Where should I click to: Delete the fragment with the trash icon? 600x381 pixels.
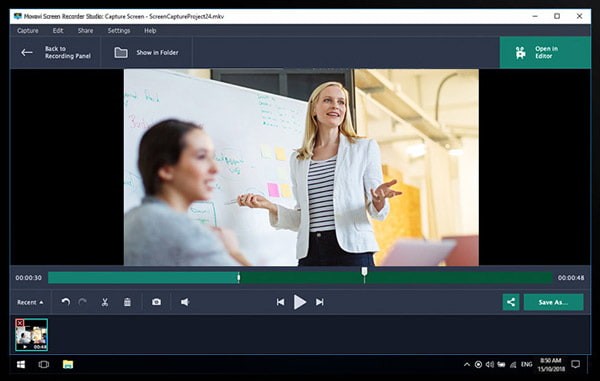pyautogui.click(x=127, y=302)
